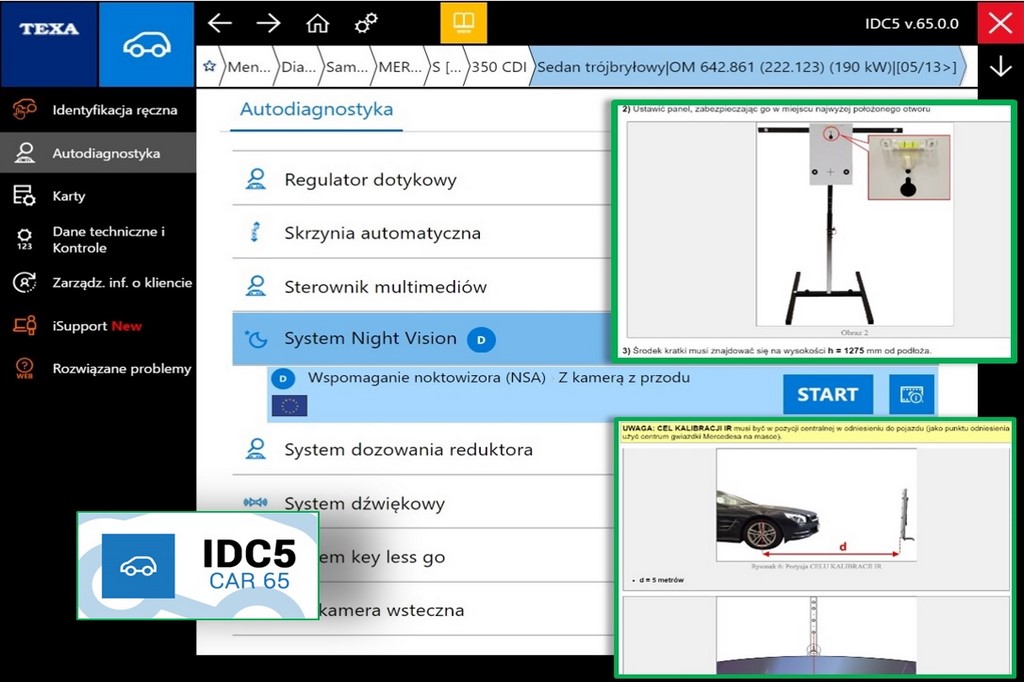
Task: Open the info screen icon beside START
Action: pyautogui.click(x=912, y=395)
